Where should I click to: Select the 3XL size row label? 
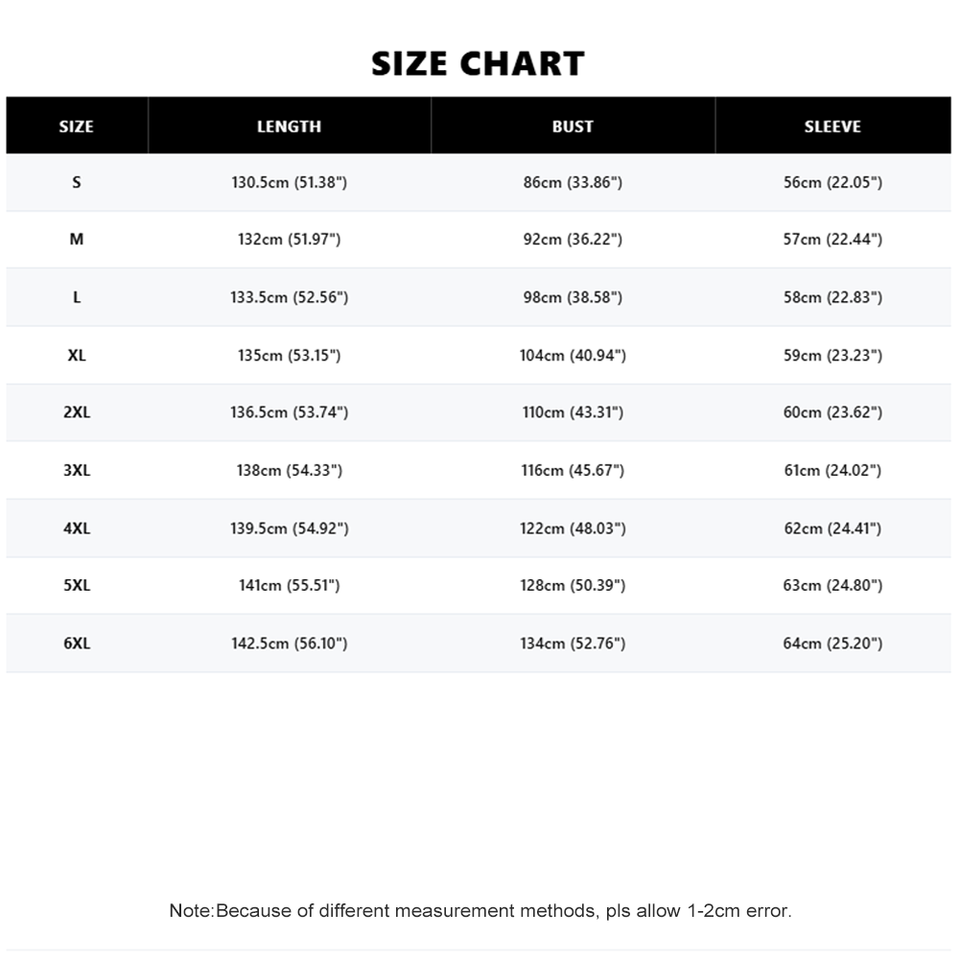pos(77,470)
